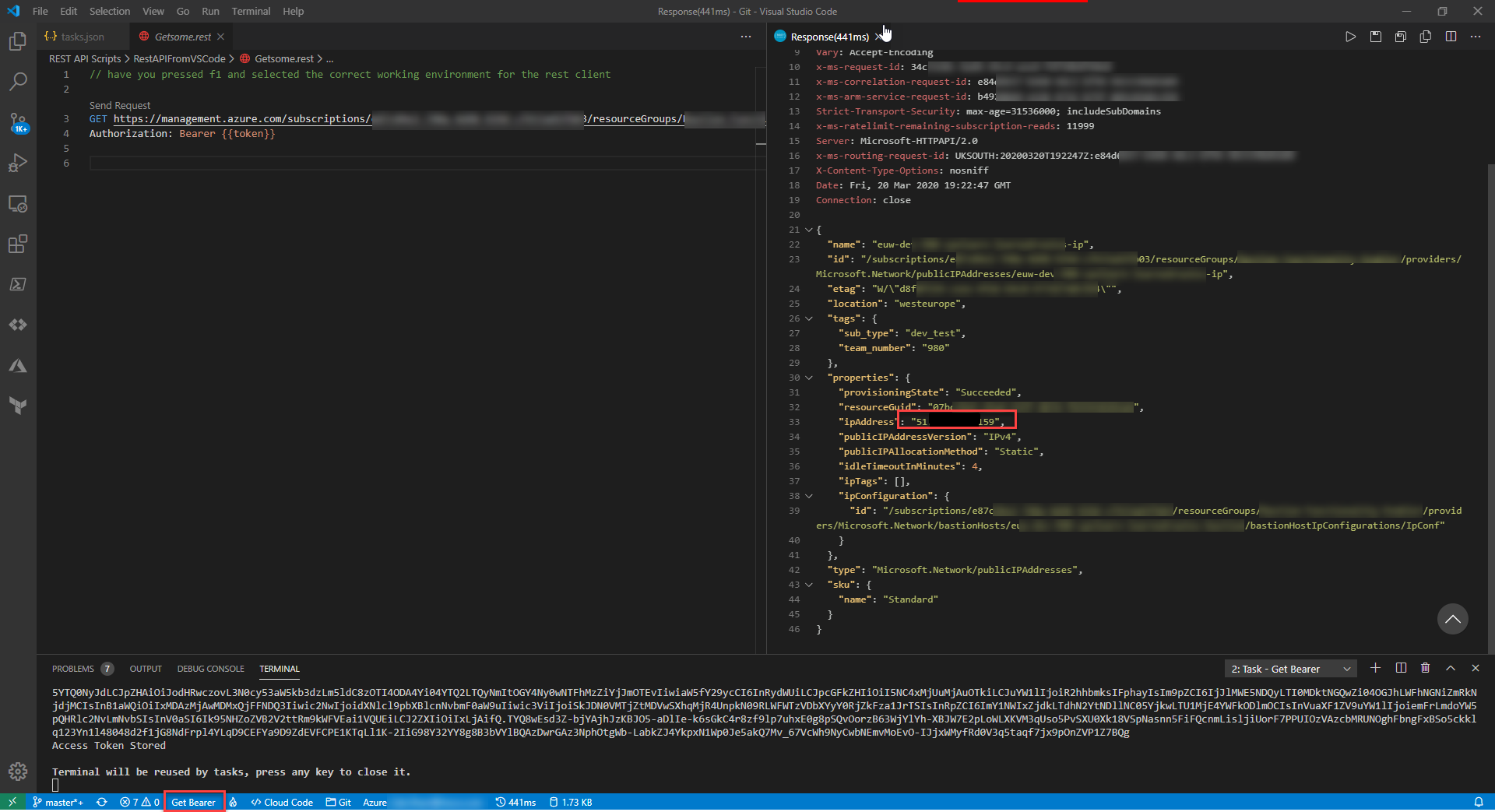Click the flame icon in status bar
1495x812 pixels.
(233, 803)
